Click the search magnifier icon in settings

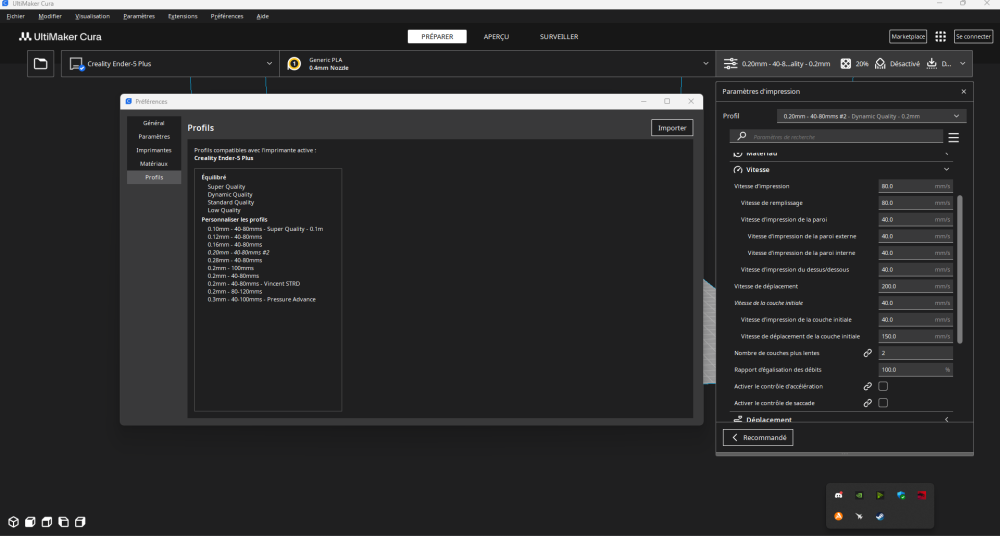[741, 136]
